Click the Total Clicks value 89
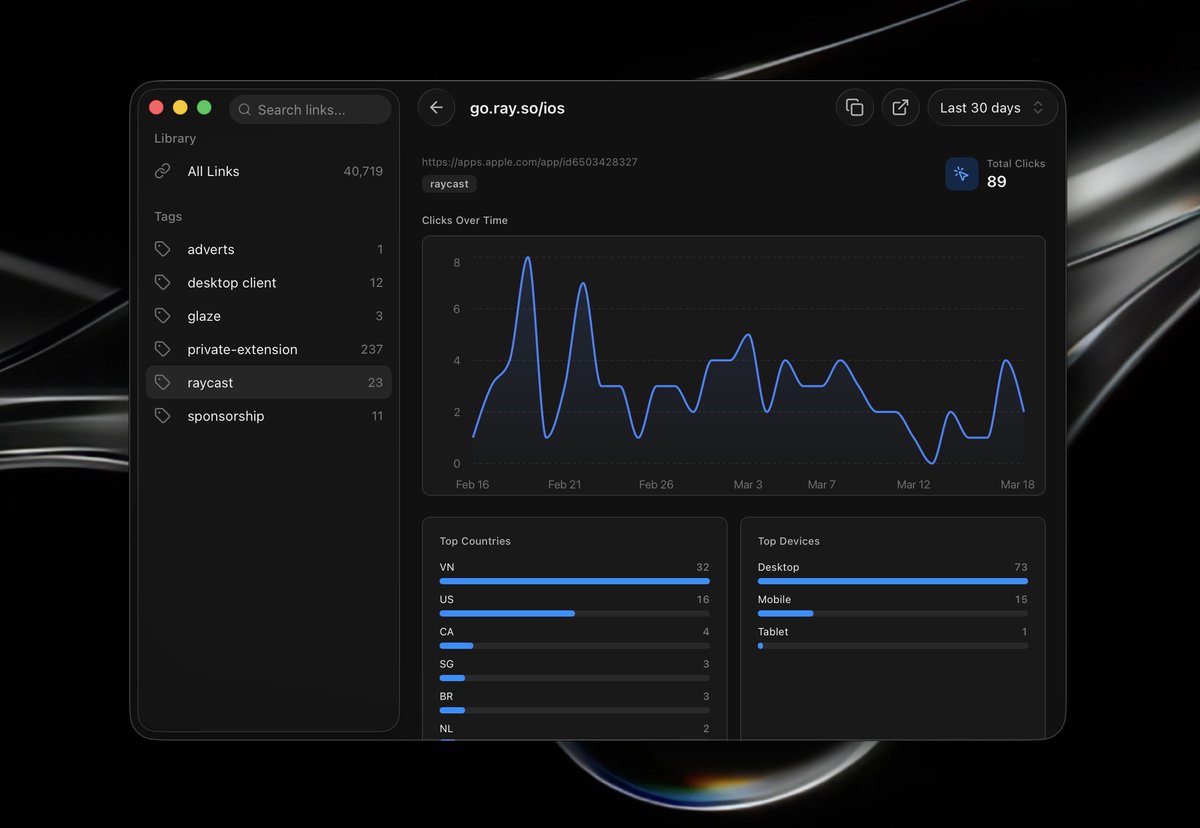 [x=996, y=182]
